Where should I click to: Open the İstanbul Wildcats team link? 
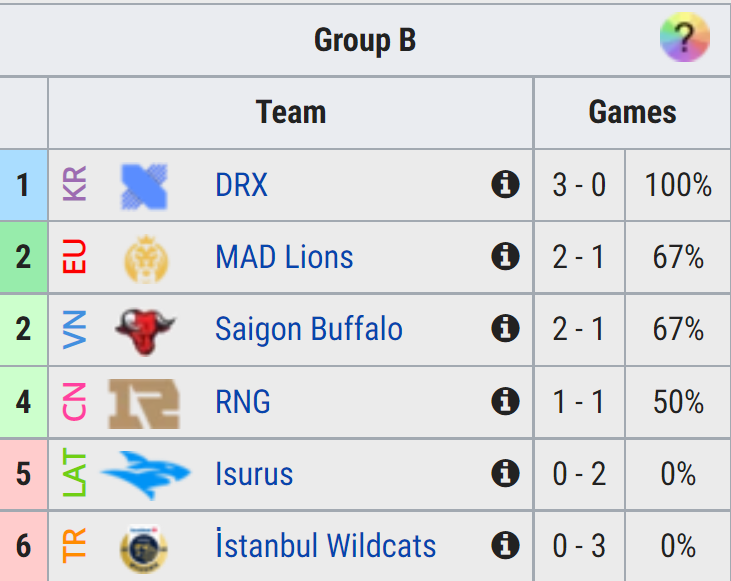[x=325, y=544]
